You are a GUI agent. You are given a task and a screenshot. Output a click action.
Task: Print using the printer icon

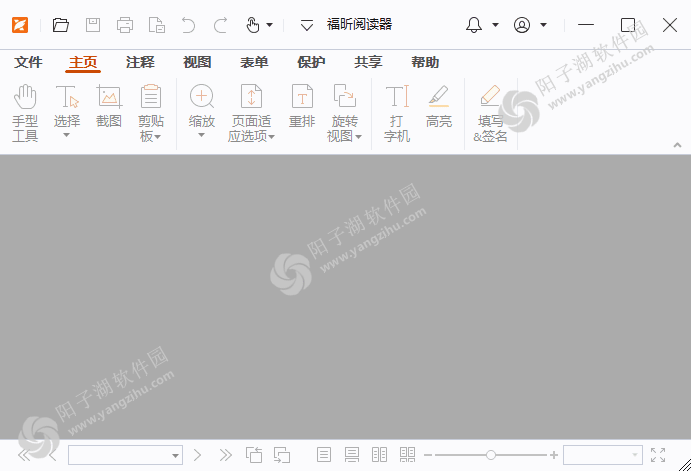point(125,25)
